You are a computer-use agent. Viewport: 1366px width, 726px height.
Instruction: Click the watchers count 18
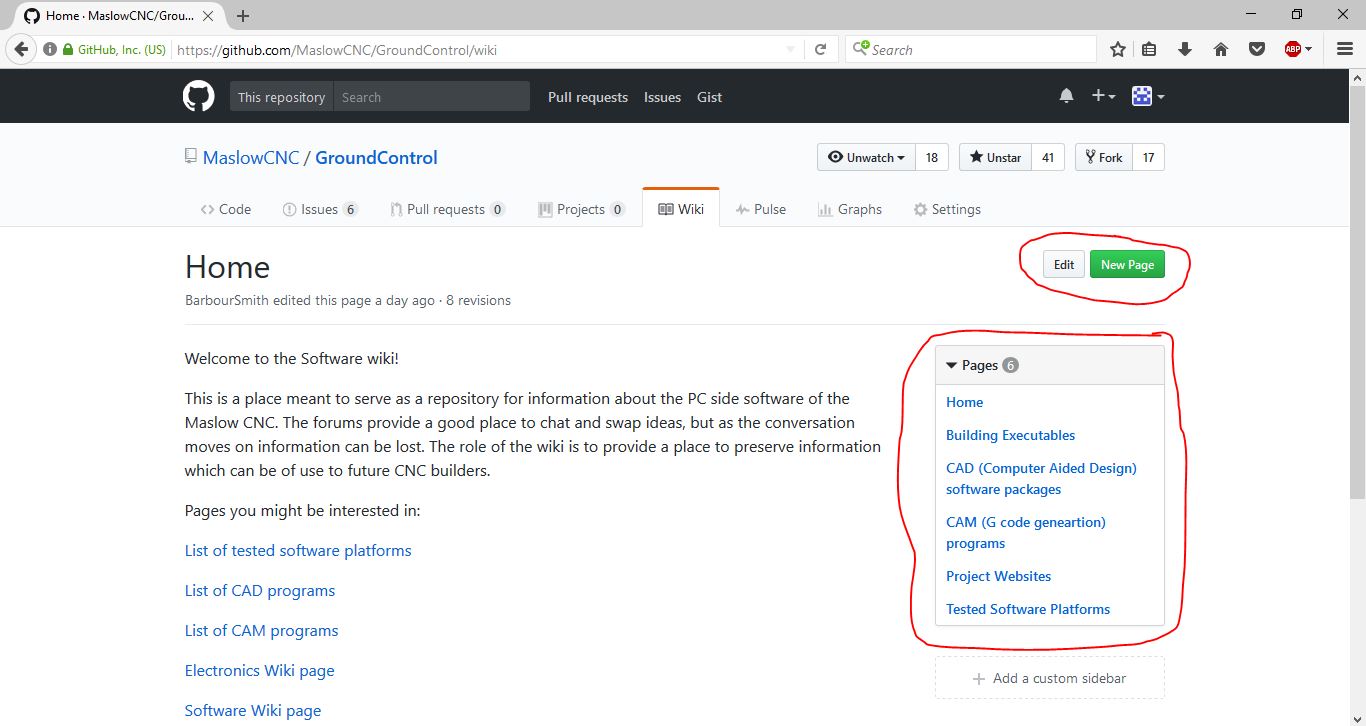pyautogui.click(x=932, y=157)
